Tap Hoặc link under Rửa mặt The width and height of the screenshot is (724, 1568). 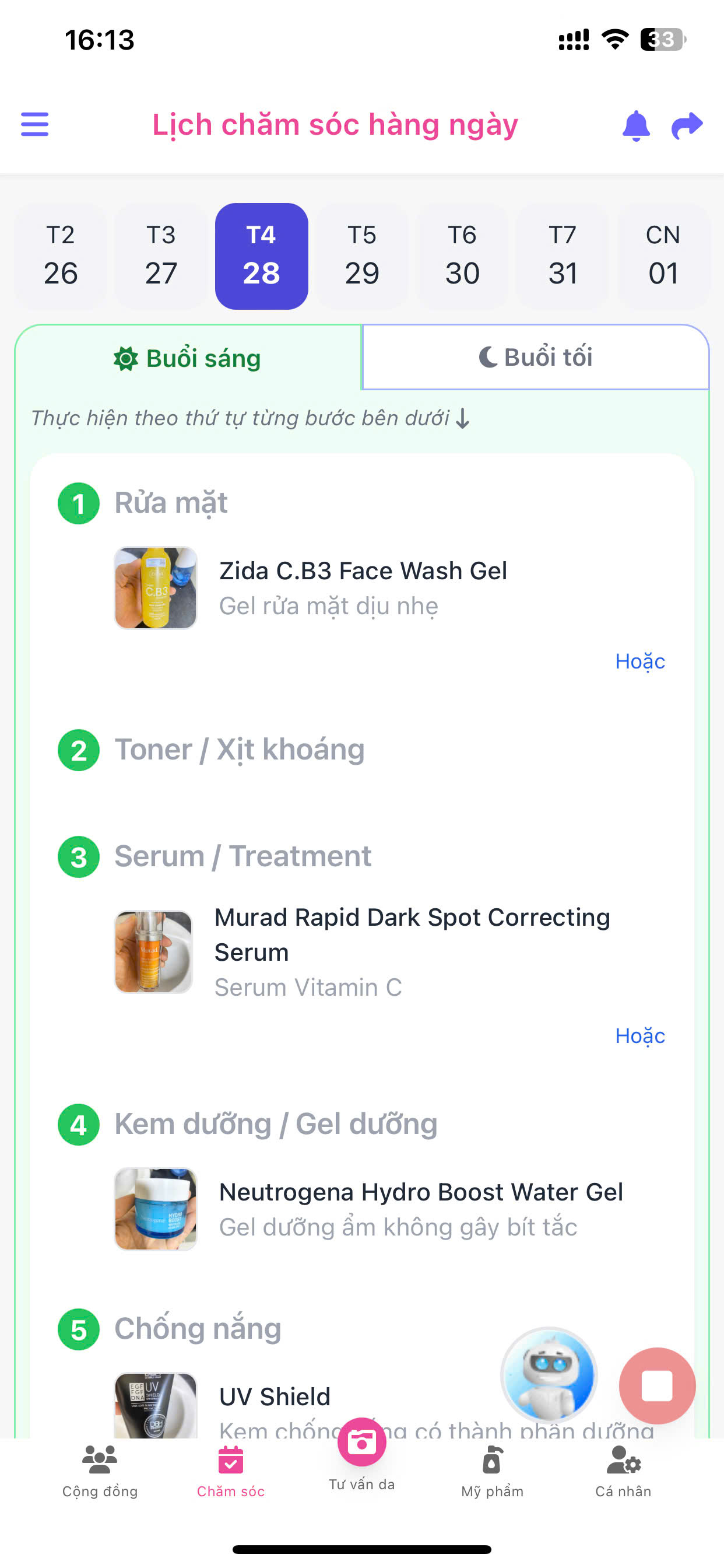[640, 661]
